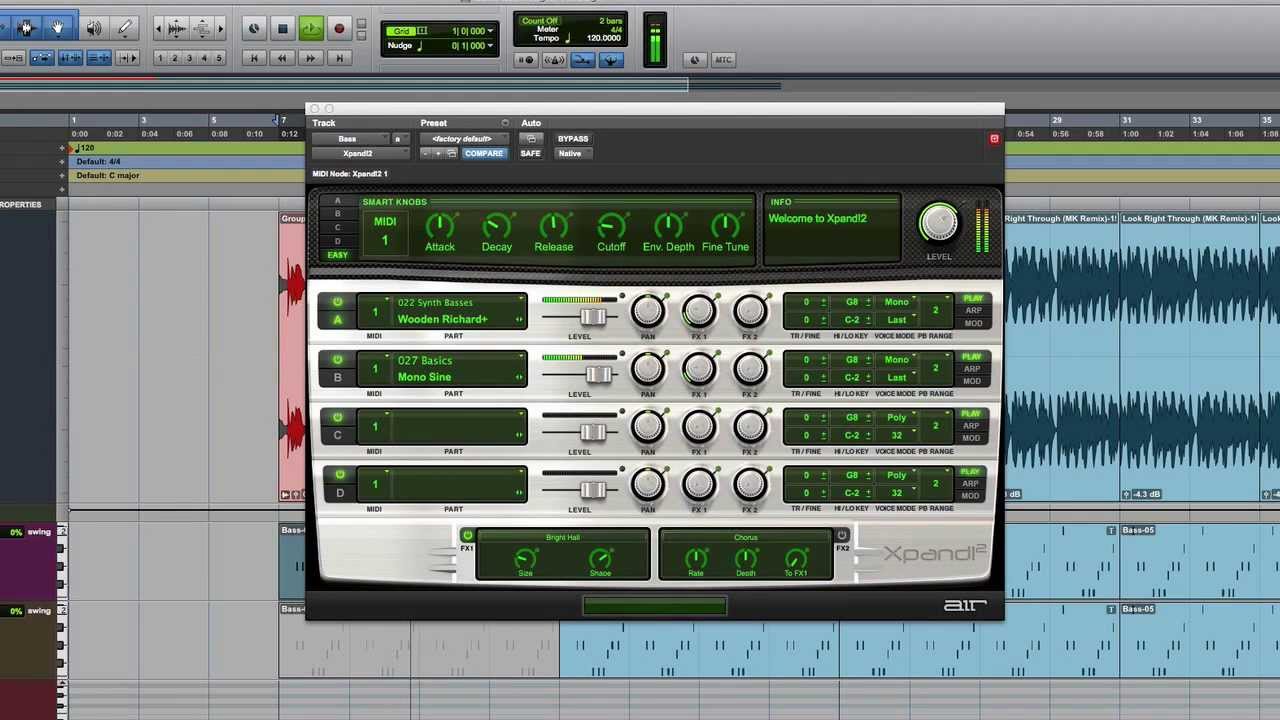Arm the transport Record button
This screenshot has height=720, width=1280.
point(339,29)
